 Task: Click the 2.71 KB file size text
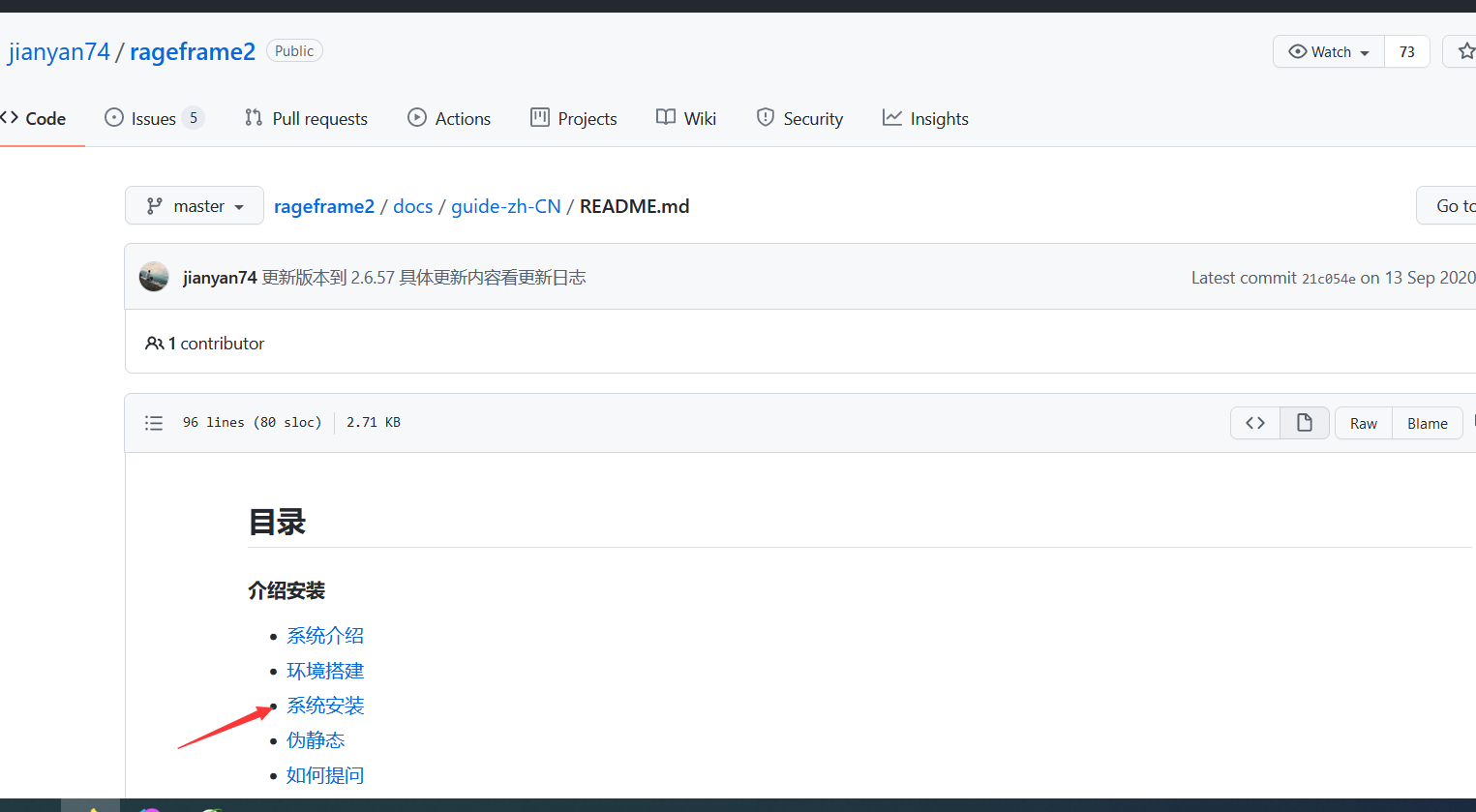tap(374, 423)
